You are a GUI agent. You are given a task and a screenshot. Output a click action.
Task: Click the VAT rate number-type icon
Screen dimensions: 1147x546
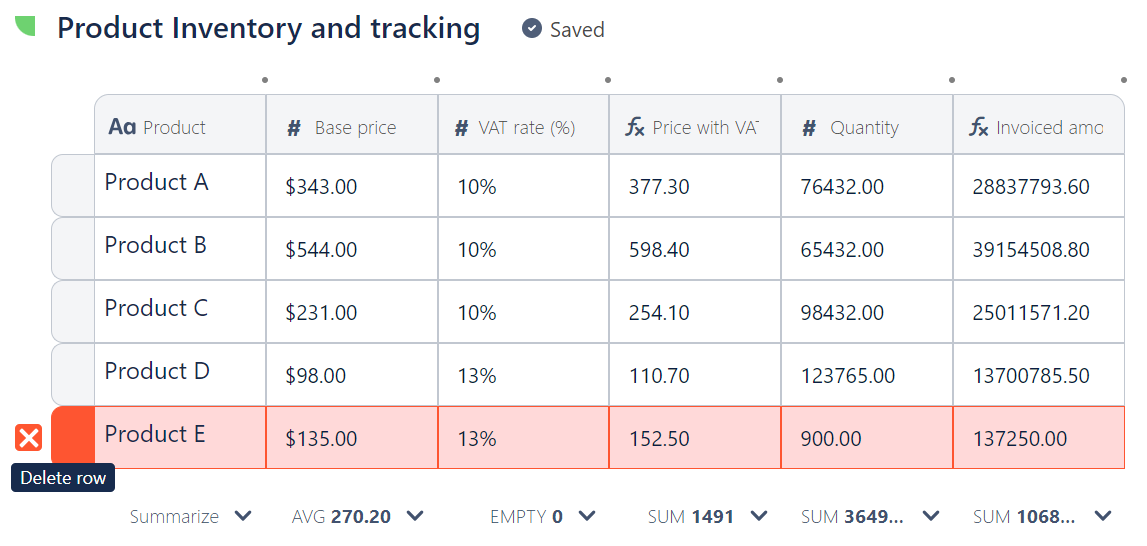(x=462, y=128)
